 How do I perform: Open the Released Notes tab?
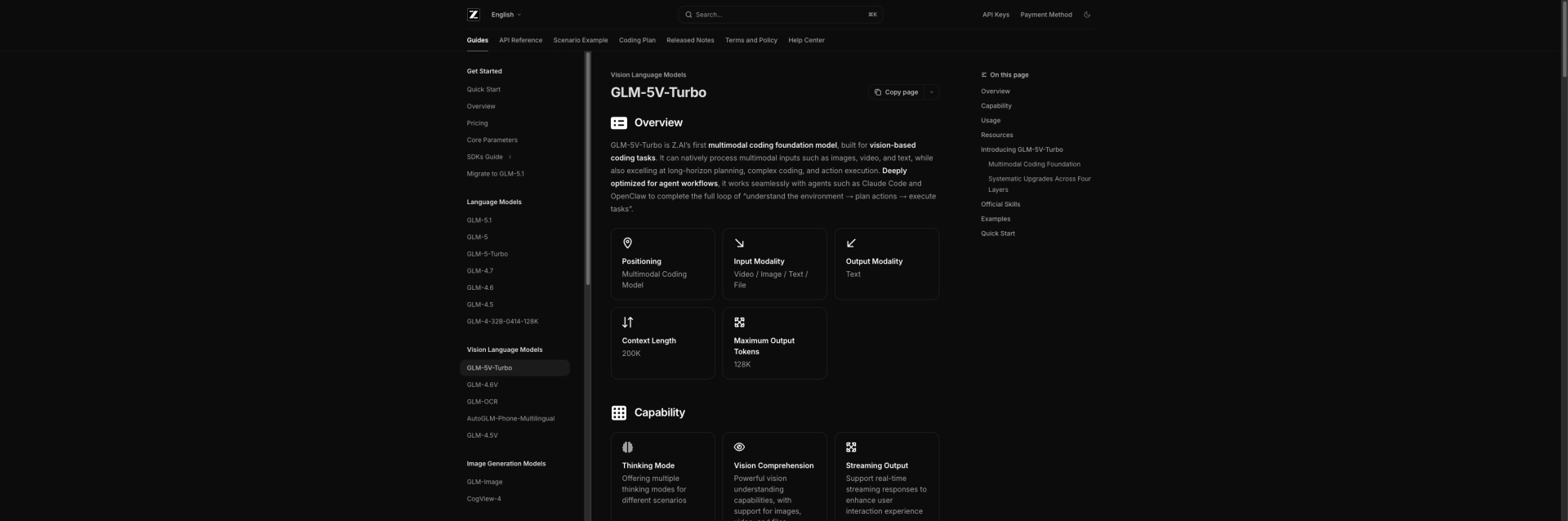pyautogui.click(x=690, y=40)
